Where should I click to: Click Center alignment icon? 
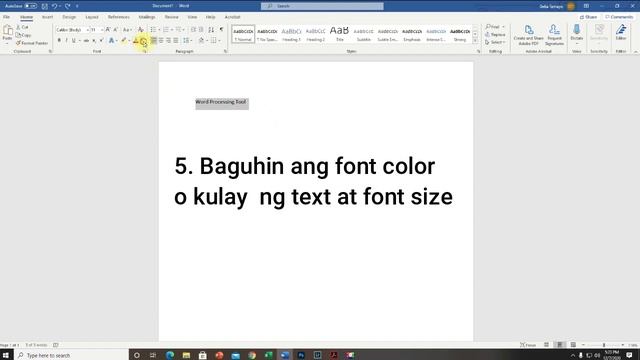[161, 40]
